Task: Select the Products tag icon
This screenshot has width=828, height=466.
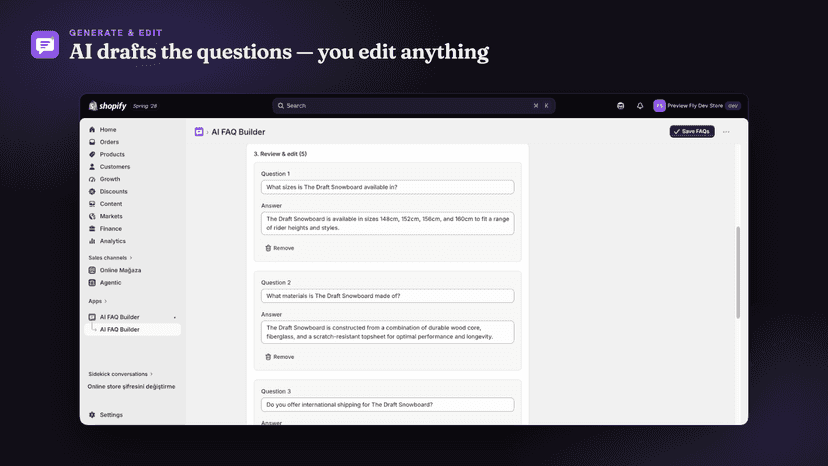Action: 92,154
